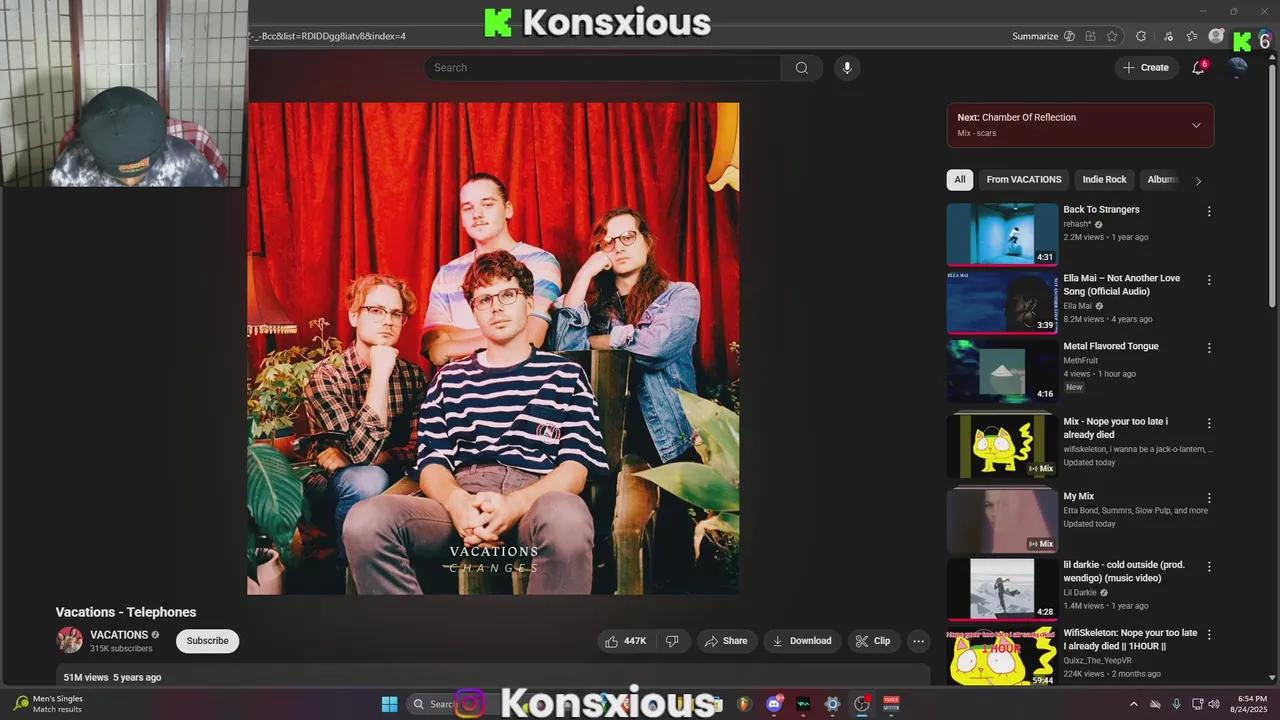
Task: Open options for lil darkie - cold outside
Action: click(1209, 566)
